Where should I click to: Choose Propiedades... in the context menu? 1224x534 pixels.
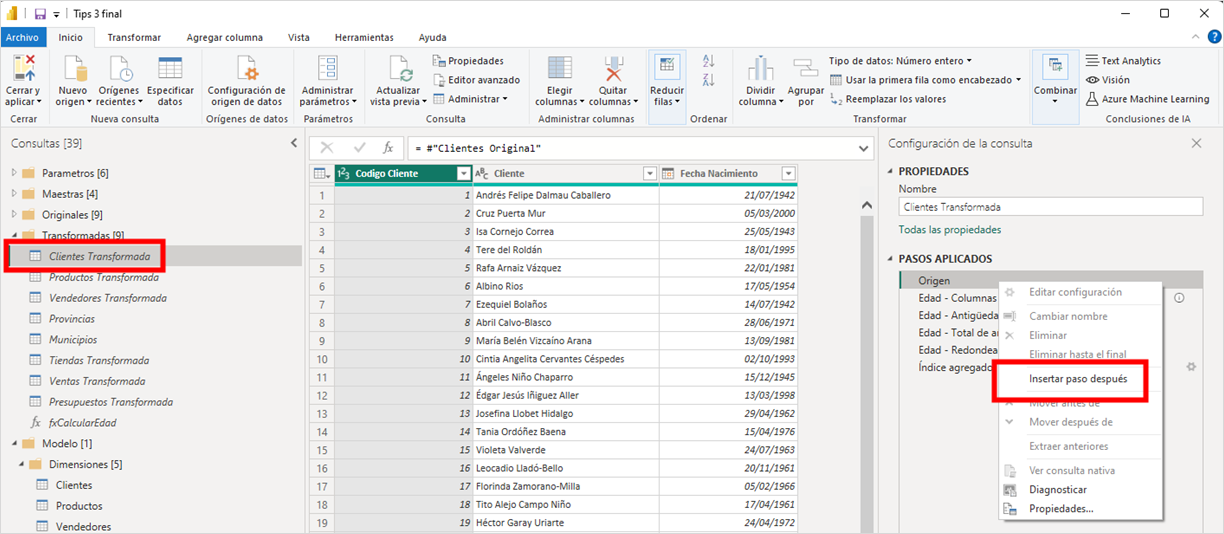(1061, 509)
